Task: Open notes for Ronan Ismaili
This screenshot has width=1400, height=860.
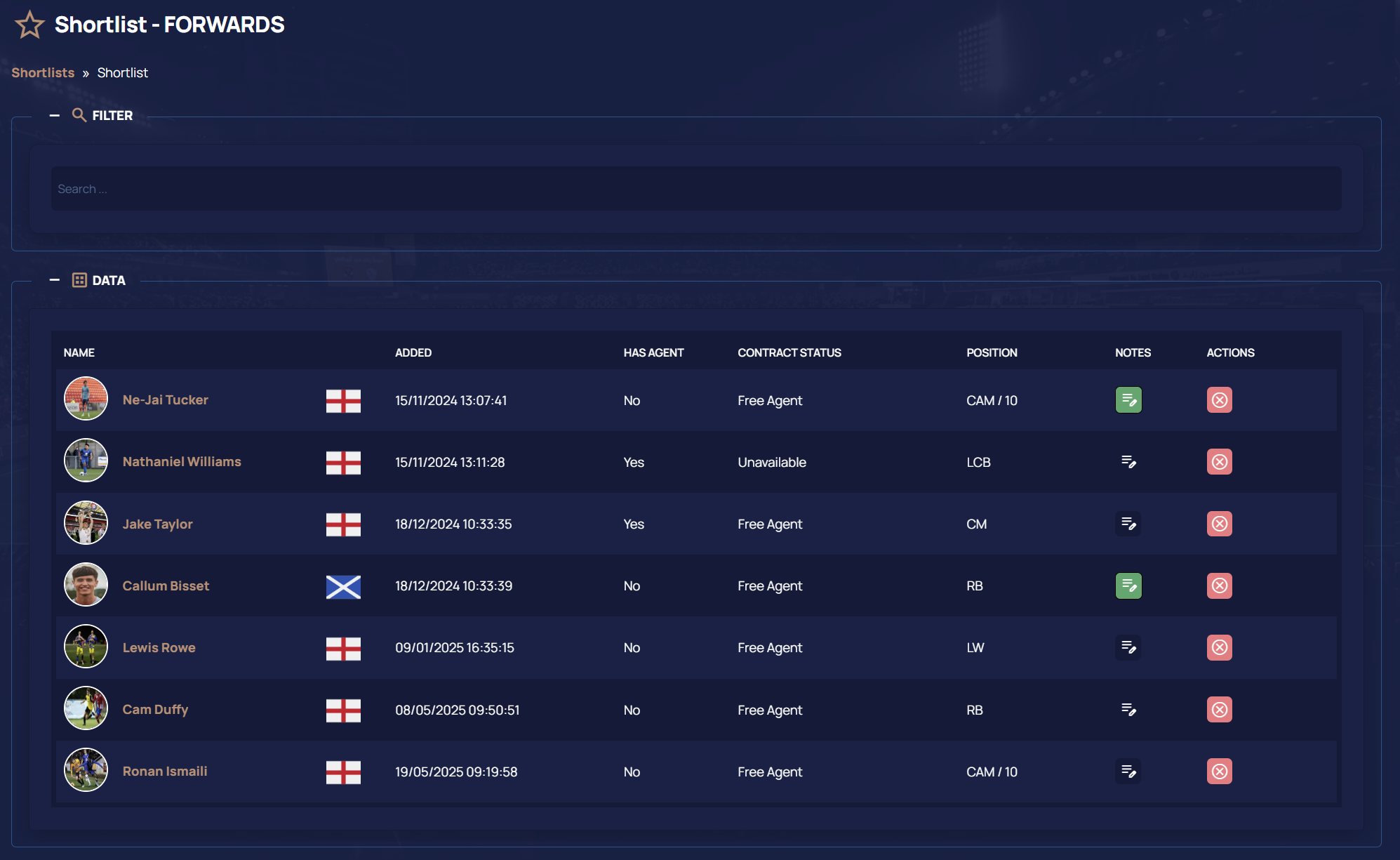Action: click(1128, 771)
